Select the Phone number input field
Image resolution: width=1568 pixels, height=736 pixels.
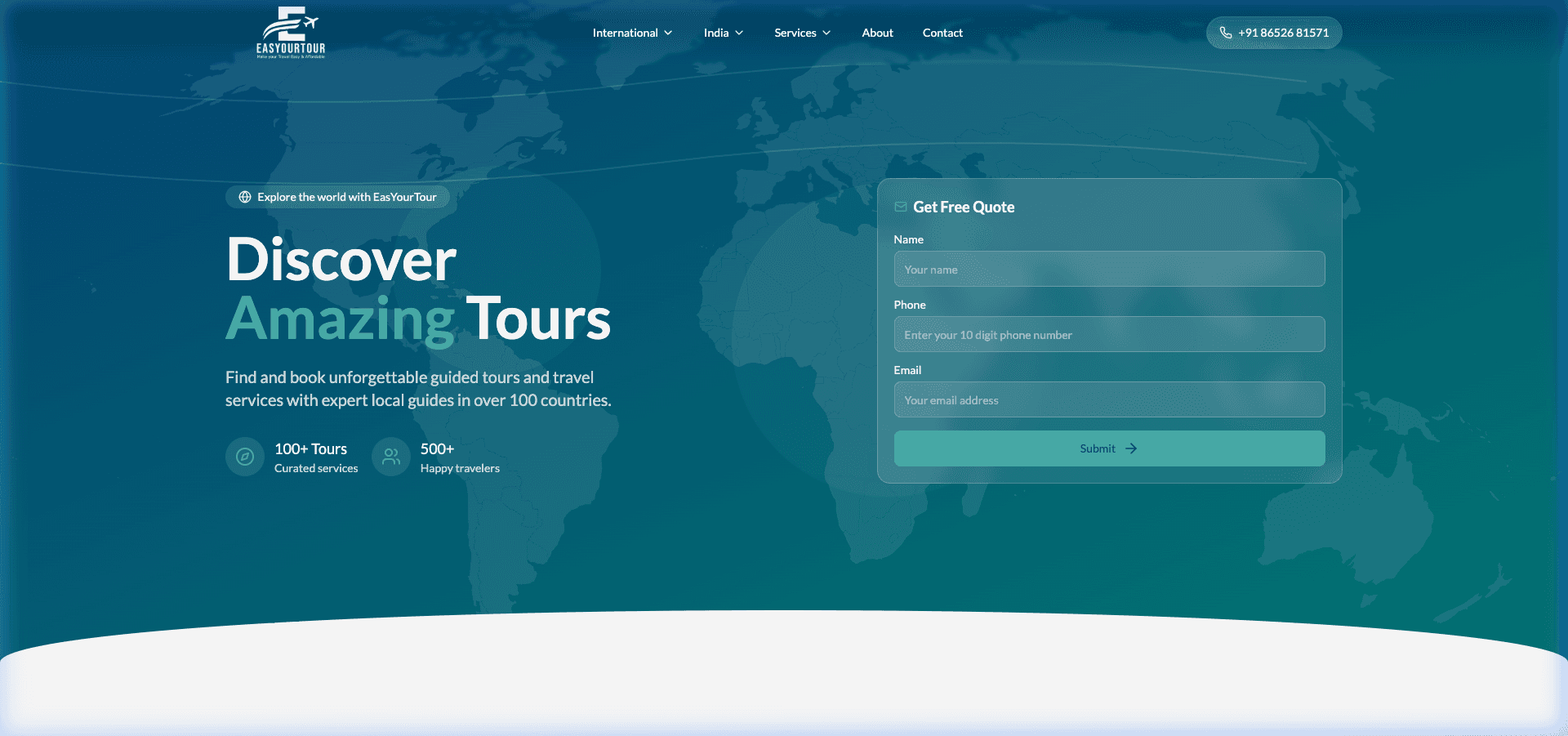point(1109,334)
